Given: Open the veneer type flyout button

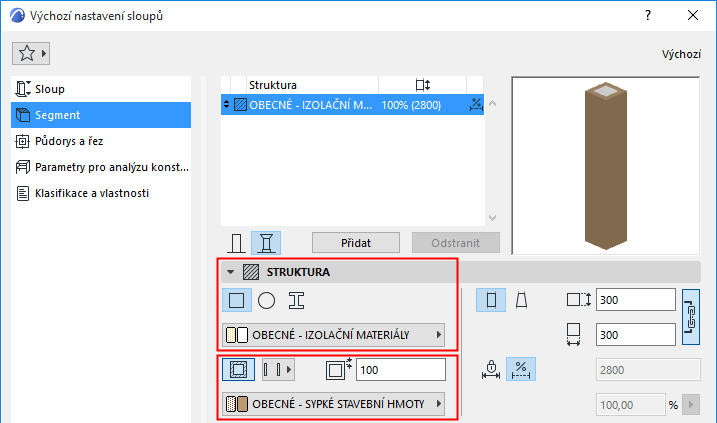Looking at the screenshot, I should pyautogui.click(x=278, y=369).
